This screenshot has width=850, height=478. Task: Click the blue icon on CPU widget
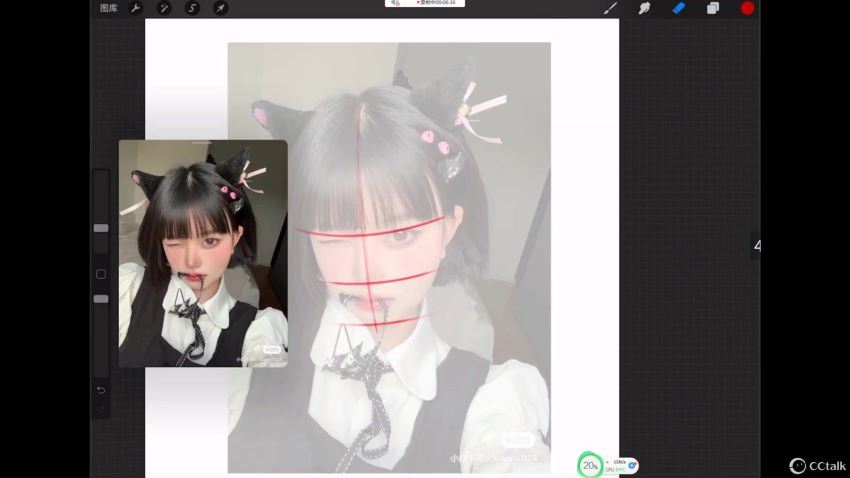tap(632, 466)
